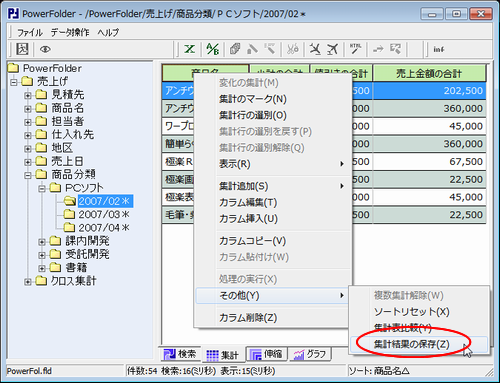
Task: Click the right arrow toolbar icon
Action: click(x=378, y=49)
